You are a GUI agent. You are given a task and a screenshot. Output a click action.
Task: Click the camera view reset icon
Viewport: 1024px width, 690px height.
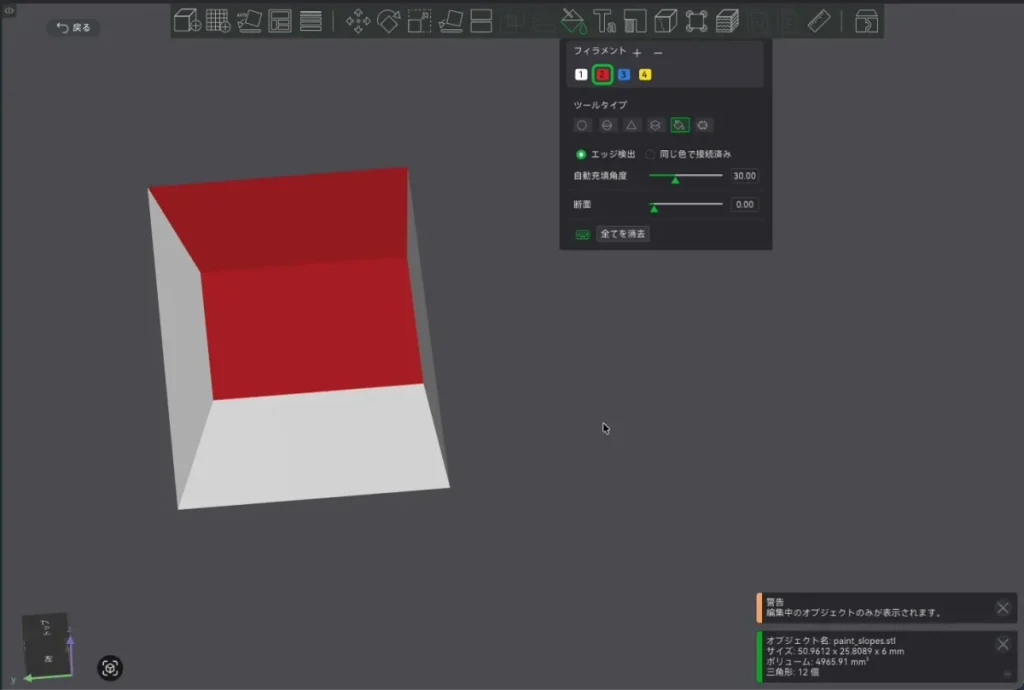pos(110,668)
